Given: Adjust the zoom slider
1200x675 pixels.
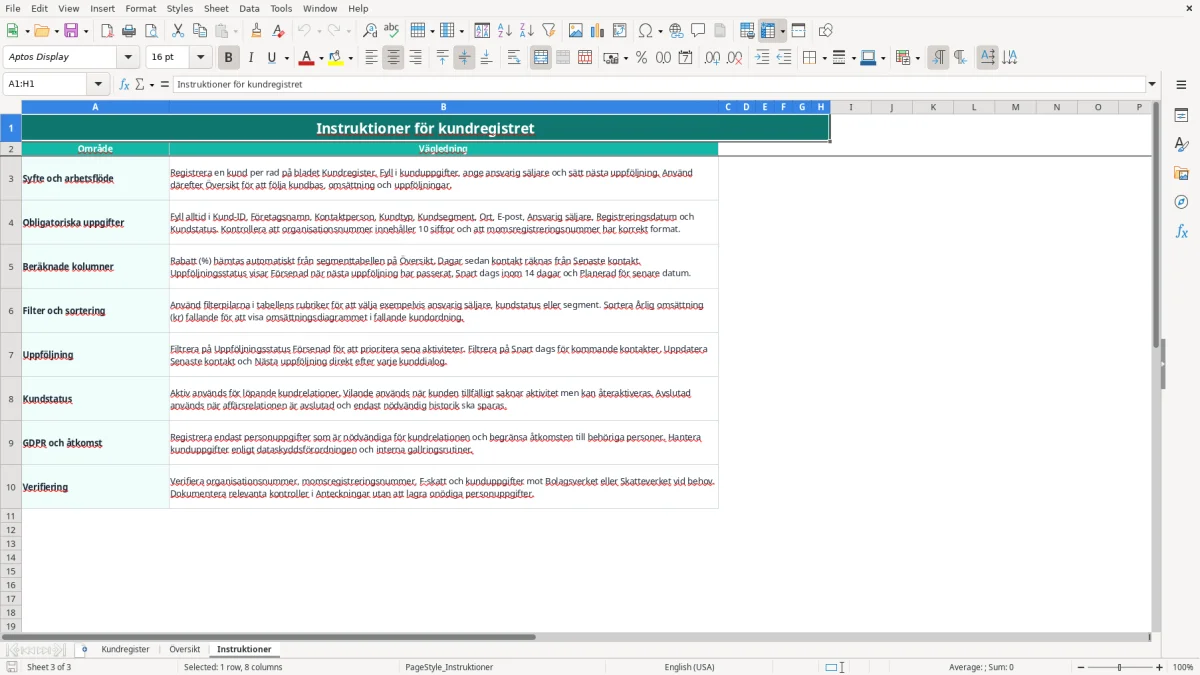Looking at the screenshot, I should click(1119, 667).
